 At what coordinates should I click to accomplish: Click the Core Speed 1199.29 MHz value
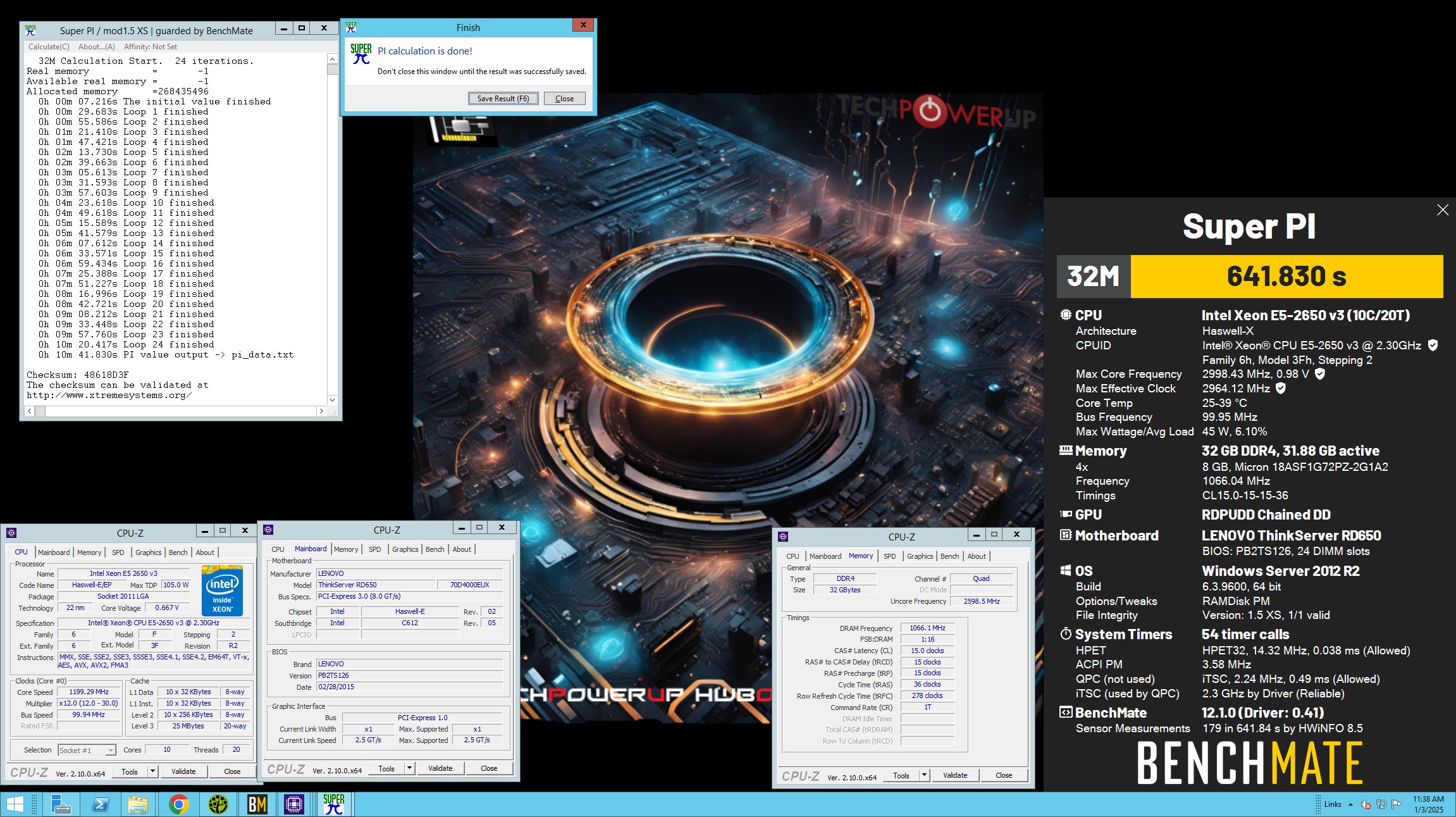point(89,692)
